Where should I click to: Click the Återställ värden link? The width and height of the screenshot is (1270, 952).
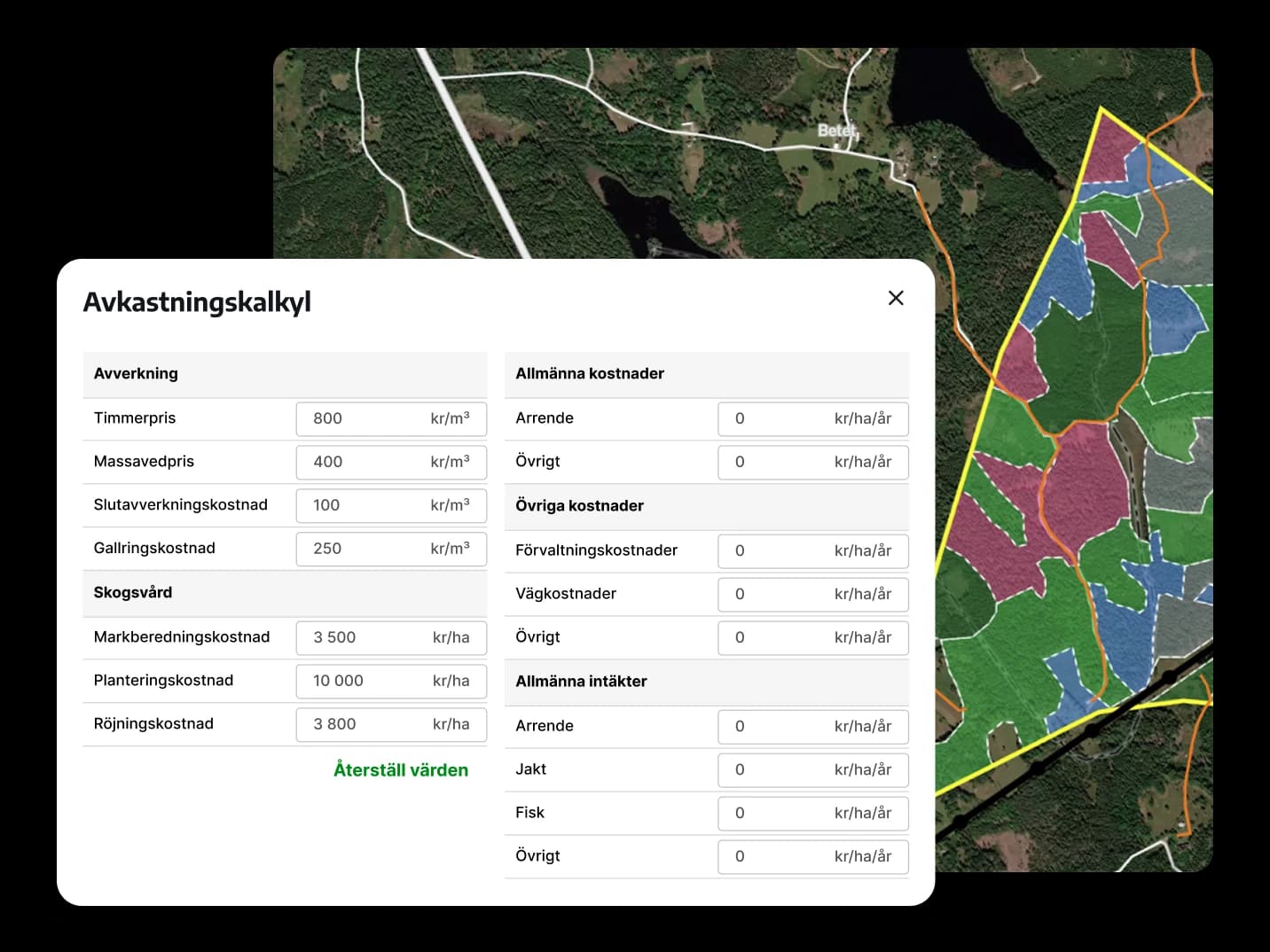[400, 769]
